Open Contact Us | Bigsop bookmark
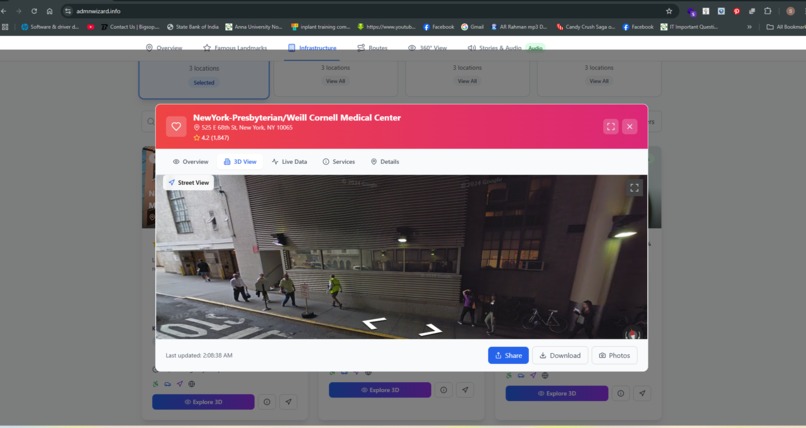Image resolution: width=806 pixels, height=428 pixels. 130,27
